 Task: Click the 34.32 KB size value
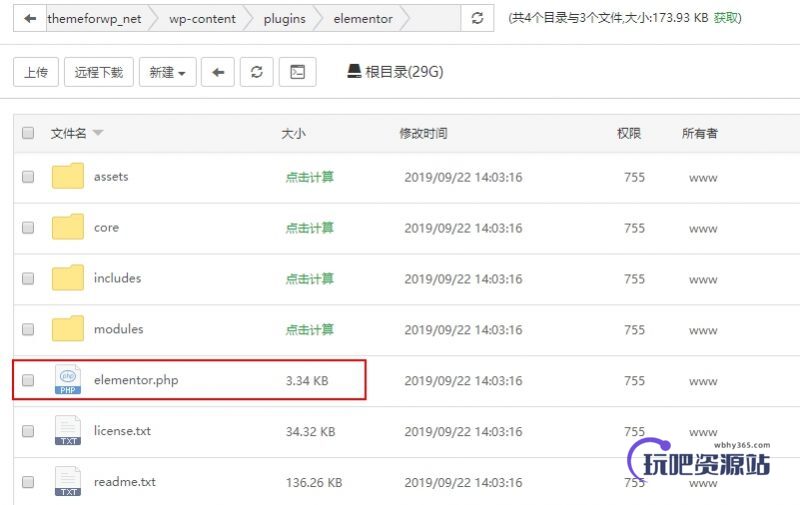click(x=311, y=432)
